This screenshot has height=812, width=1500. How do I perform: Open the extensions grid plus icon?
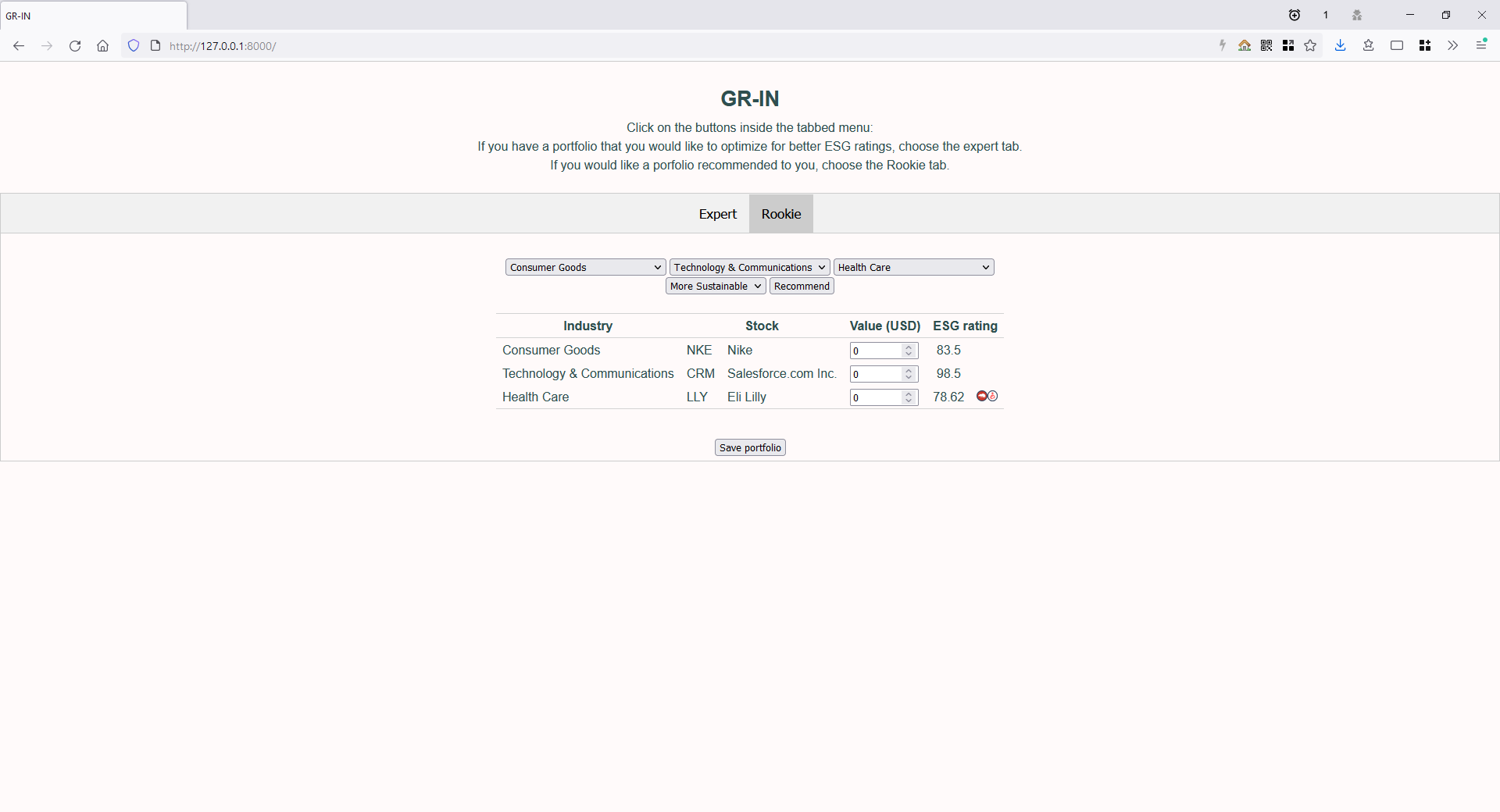[x=1425, y=46]
